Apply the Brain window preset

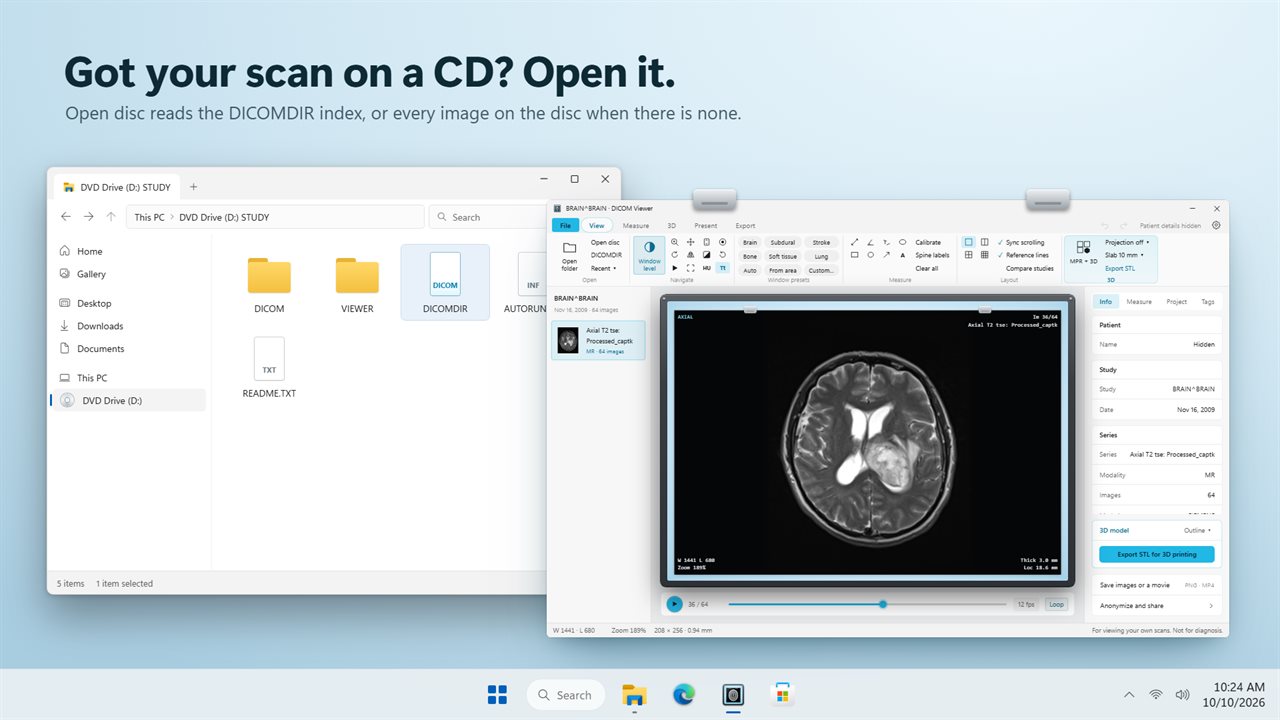click(750, 242)
